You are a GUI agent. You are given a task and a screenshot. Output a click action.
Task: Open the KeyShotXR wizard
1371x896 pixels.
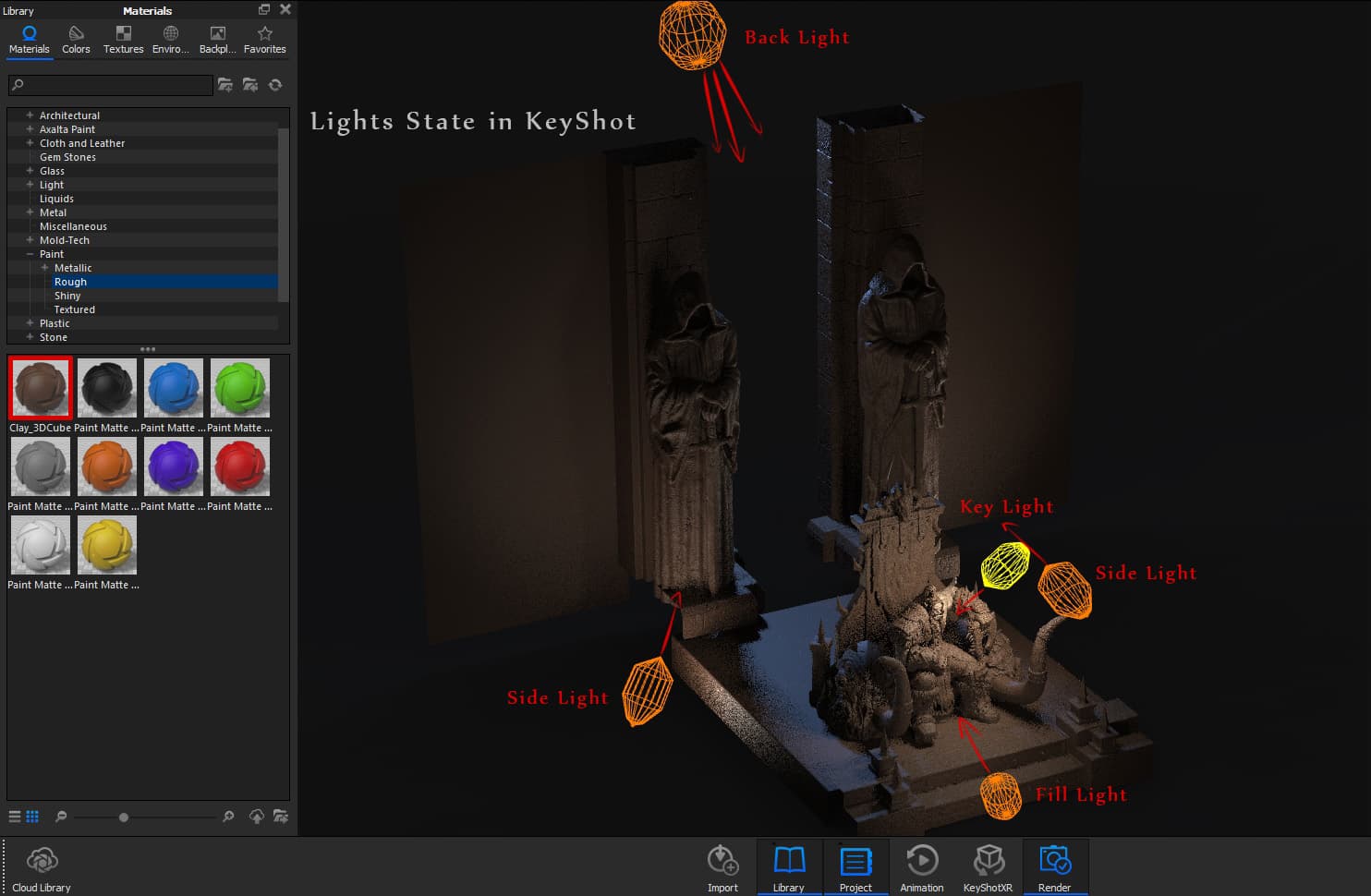(988, 868)
